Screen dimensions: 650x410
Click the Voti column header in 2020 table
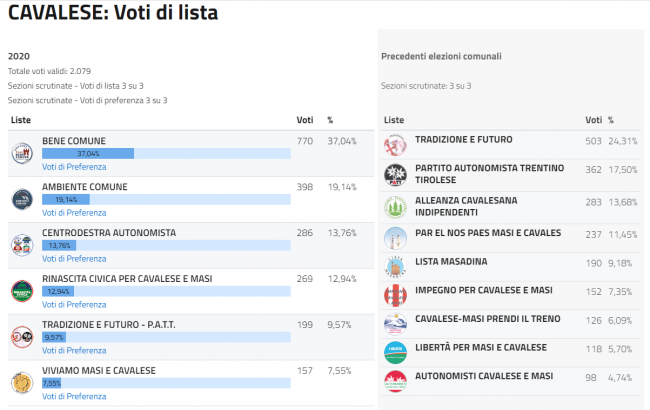click(305, 121)
